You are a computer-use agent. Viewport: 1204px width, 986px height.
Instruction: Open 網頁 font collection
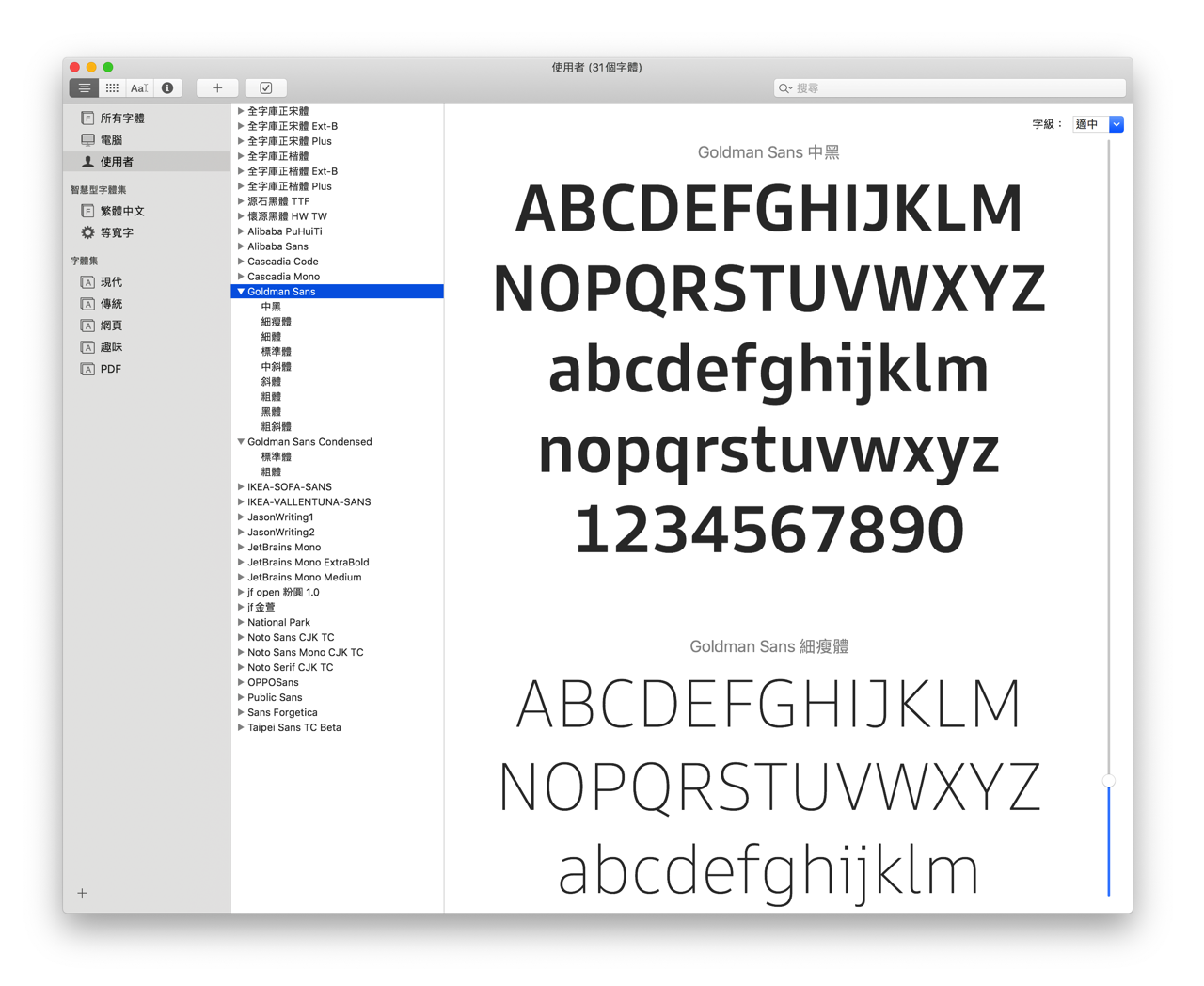pyautogui.click(x=147, y=326)
